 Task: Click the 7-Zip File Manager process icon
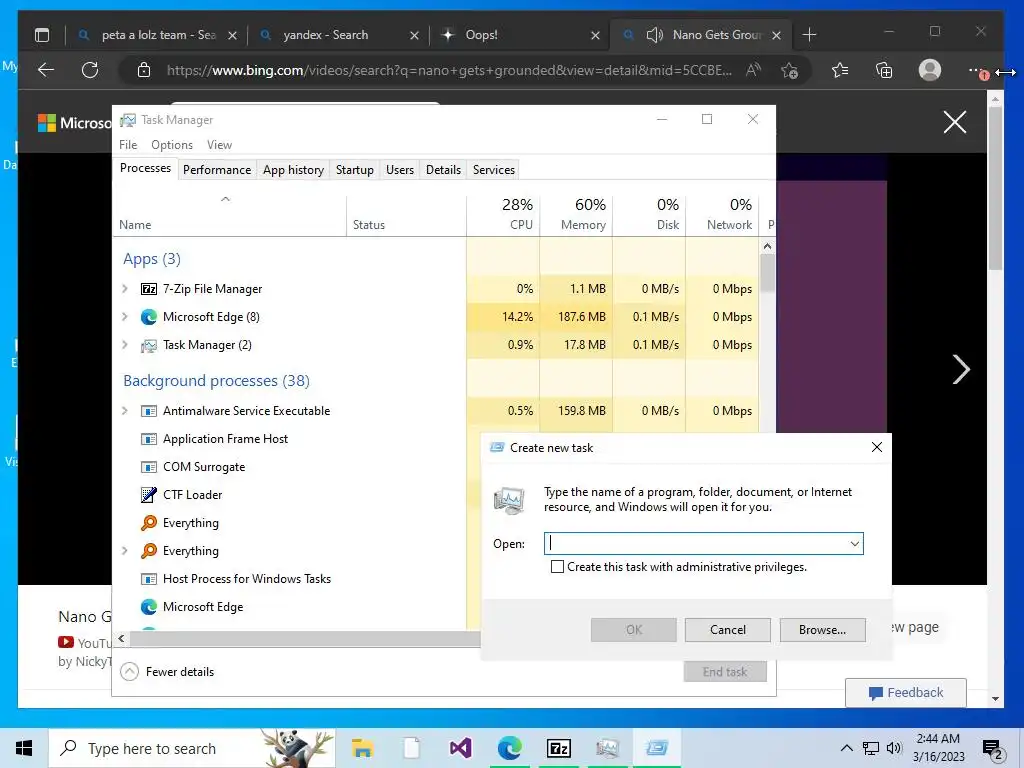click(x=149, y=289)
